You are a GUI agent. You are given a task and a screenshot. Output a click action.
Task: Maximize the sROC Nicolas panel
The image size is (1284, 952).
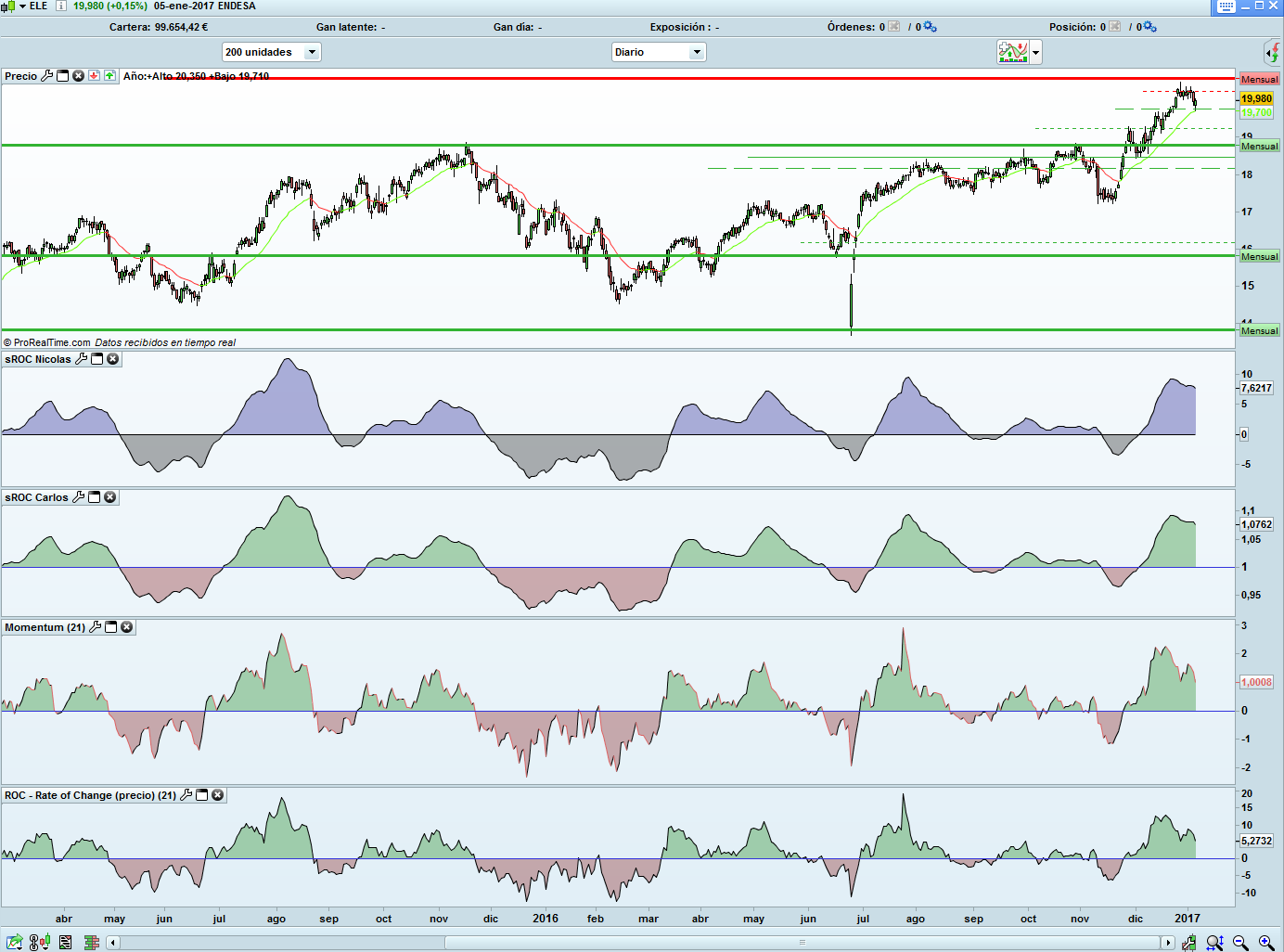pyautogui.click(x=97, y=359)
